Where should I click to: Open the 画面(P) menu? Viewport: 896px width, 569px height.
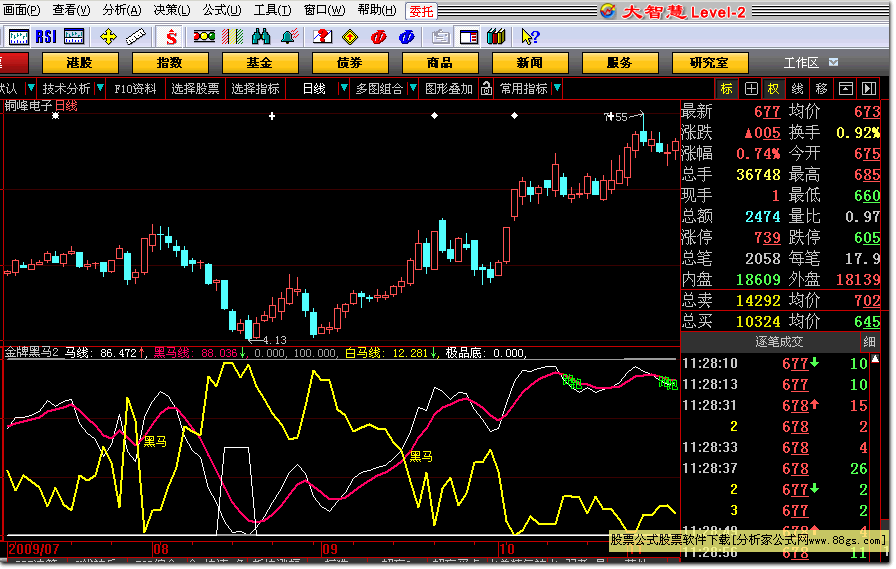pyautogui.click(x=21, y=10)
